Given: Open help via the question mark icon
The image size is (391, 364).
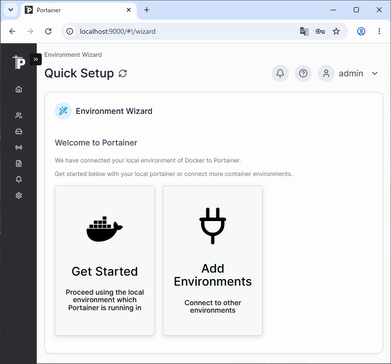Looking at the screenshot, I should pos(303,73).
